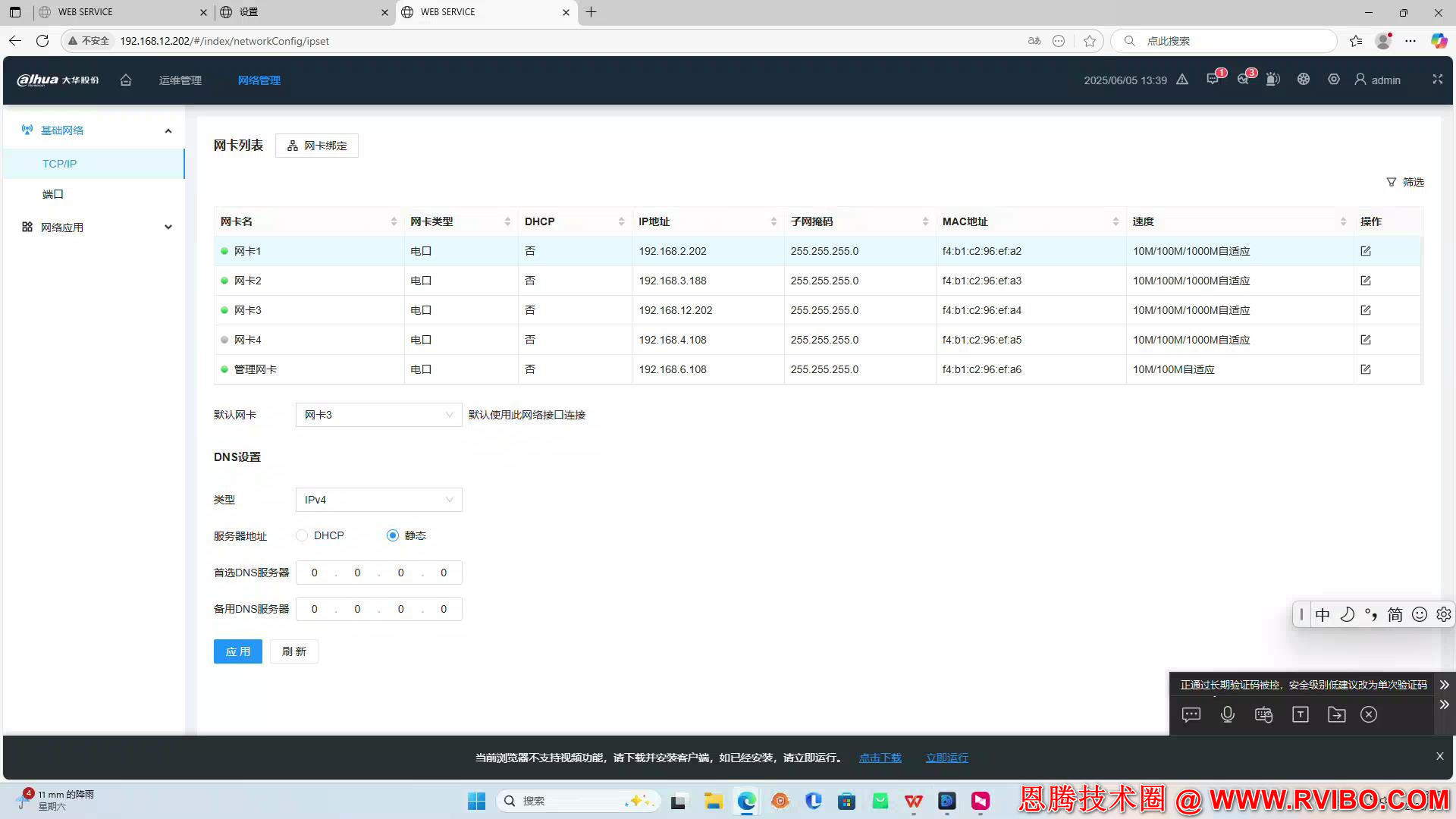Image resolution: width=1456 pixels, height=819 pixels.
Task: Open the message notifications with badge 1
Action: (1213, 80)
